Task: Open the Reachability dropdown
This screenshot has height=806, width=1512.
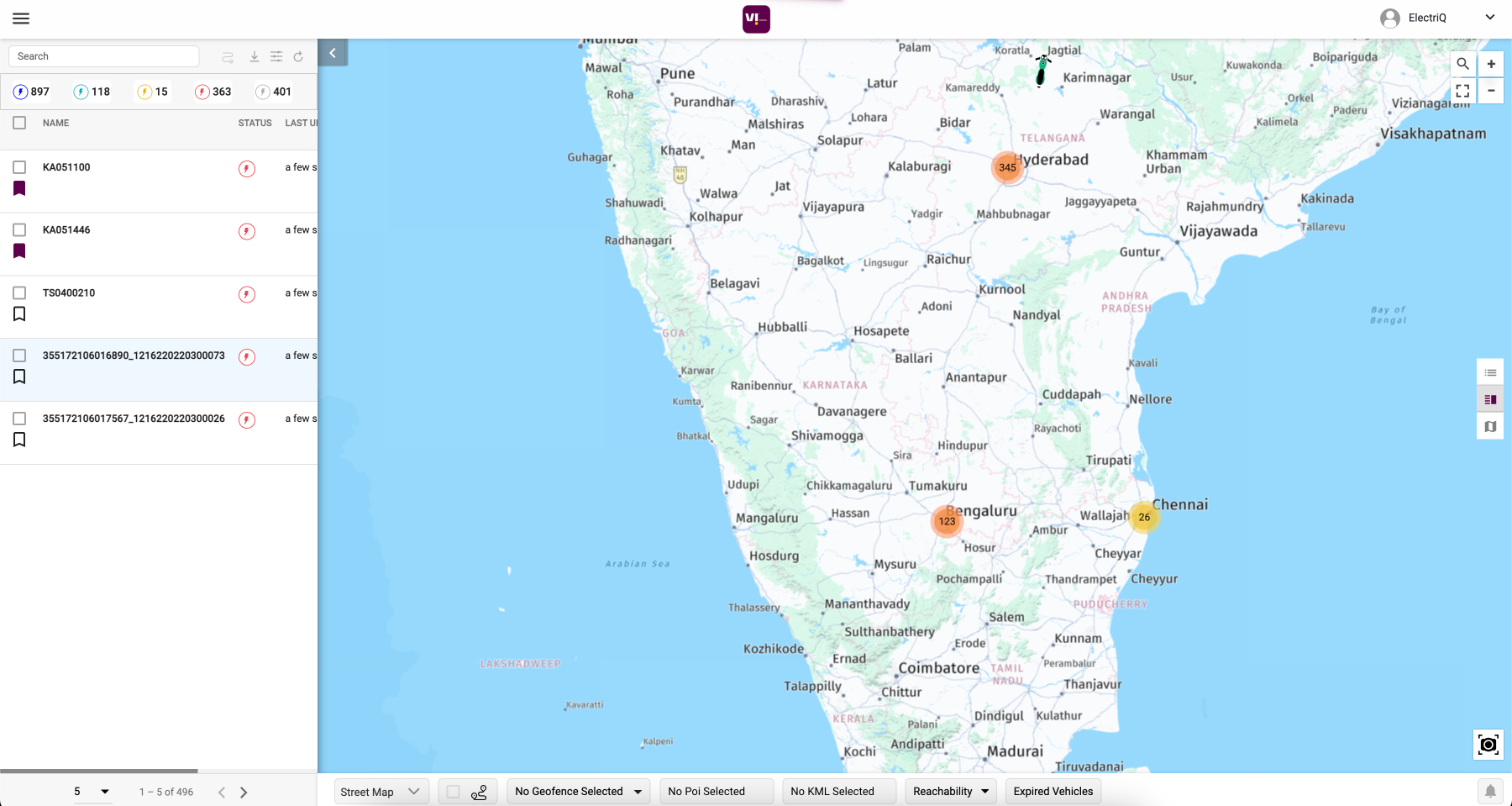Action: click(950, 792)
